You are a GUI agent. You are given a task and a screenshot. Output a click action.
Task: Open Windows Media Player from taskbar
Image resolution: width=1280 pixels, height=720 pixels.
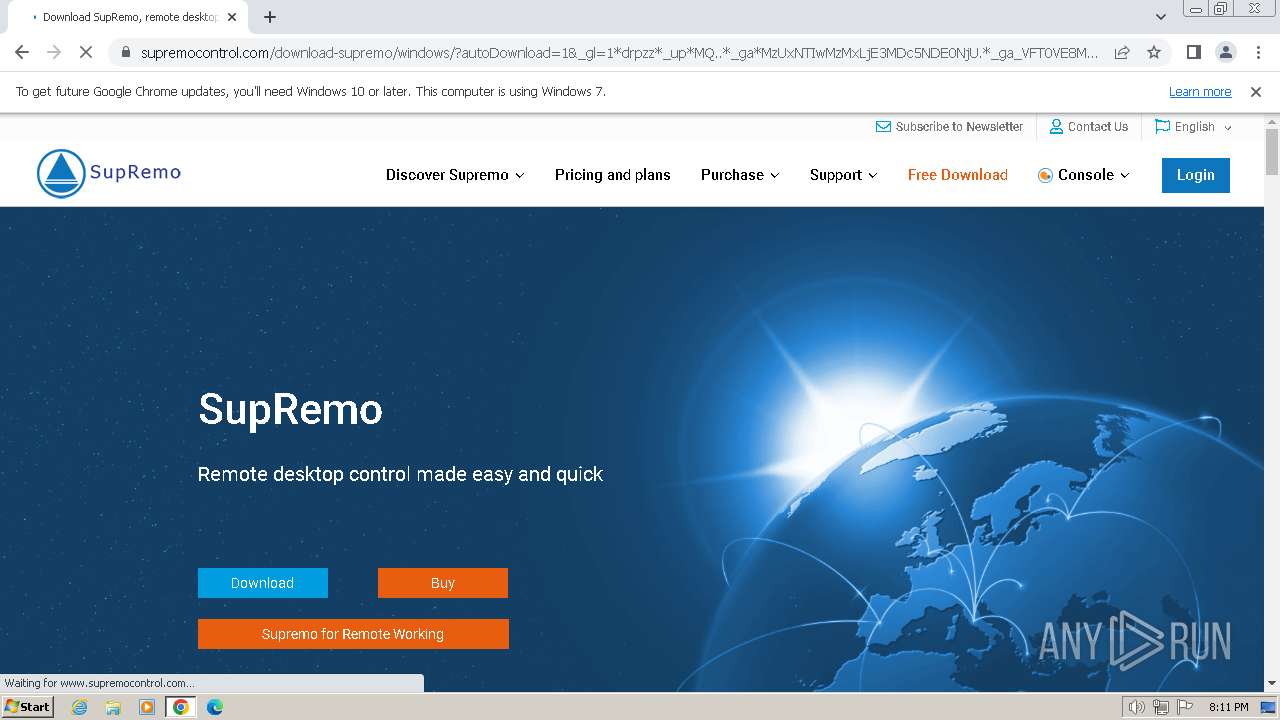(147, 707)
